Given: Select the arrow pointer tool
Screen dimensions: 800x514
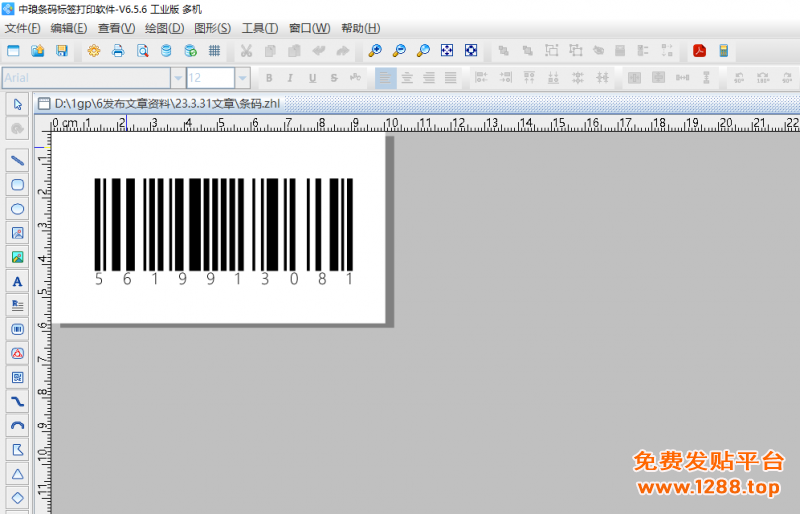Looking at the screenshot, I should pos(17,105).
